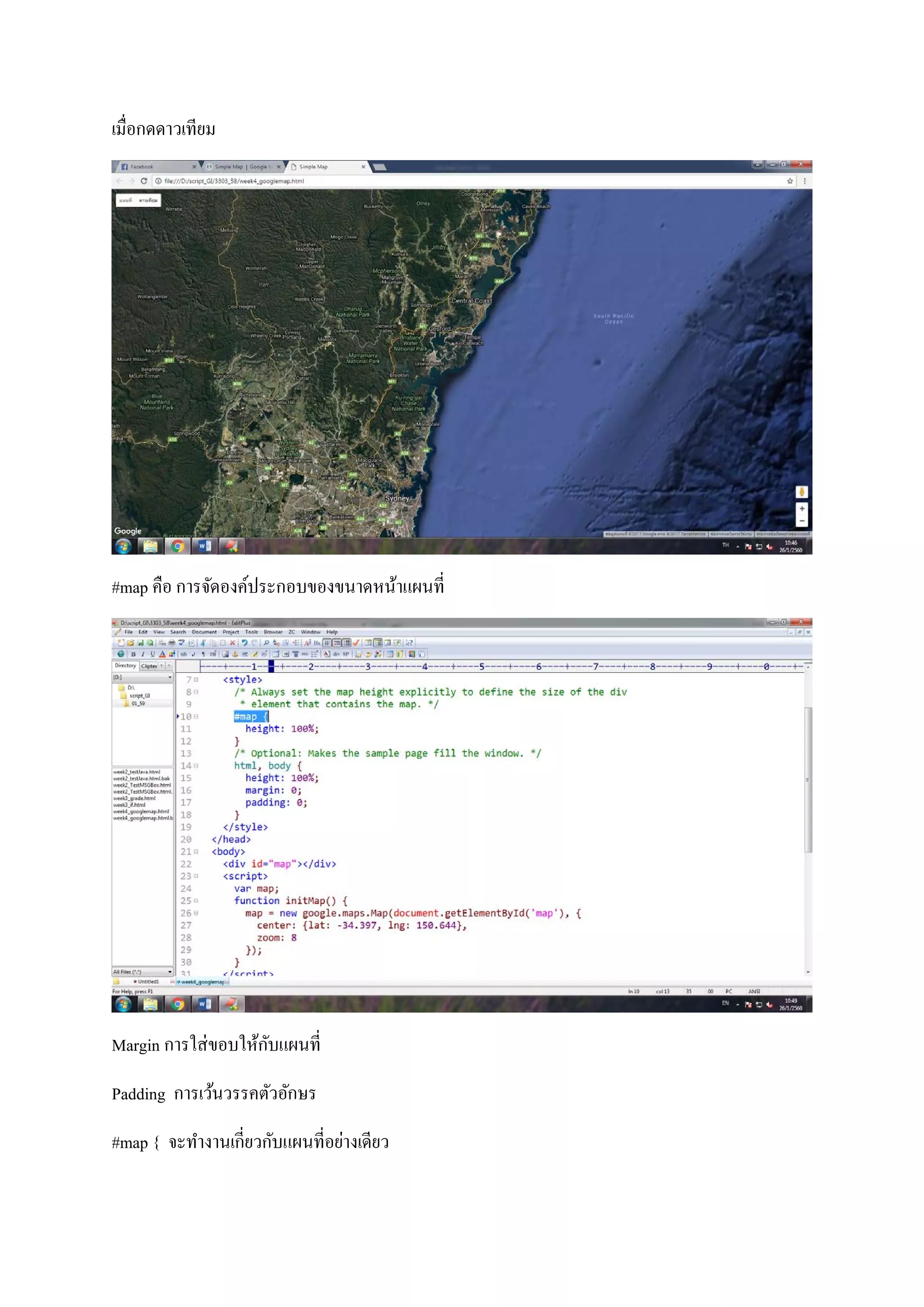The image size is (924, 1307).
Task: Open the Window menu in EditPlus
Action: [x=311, y=632]
